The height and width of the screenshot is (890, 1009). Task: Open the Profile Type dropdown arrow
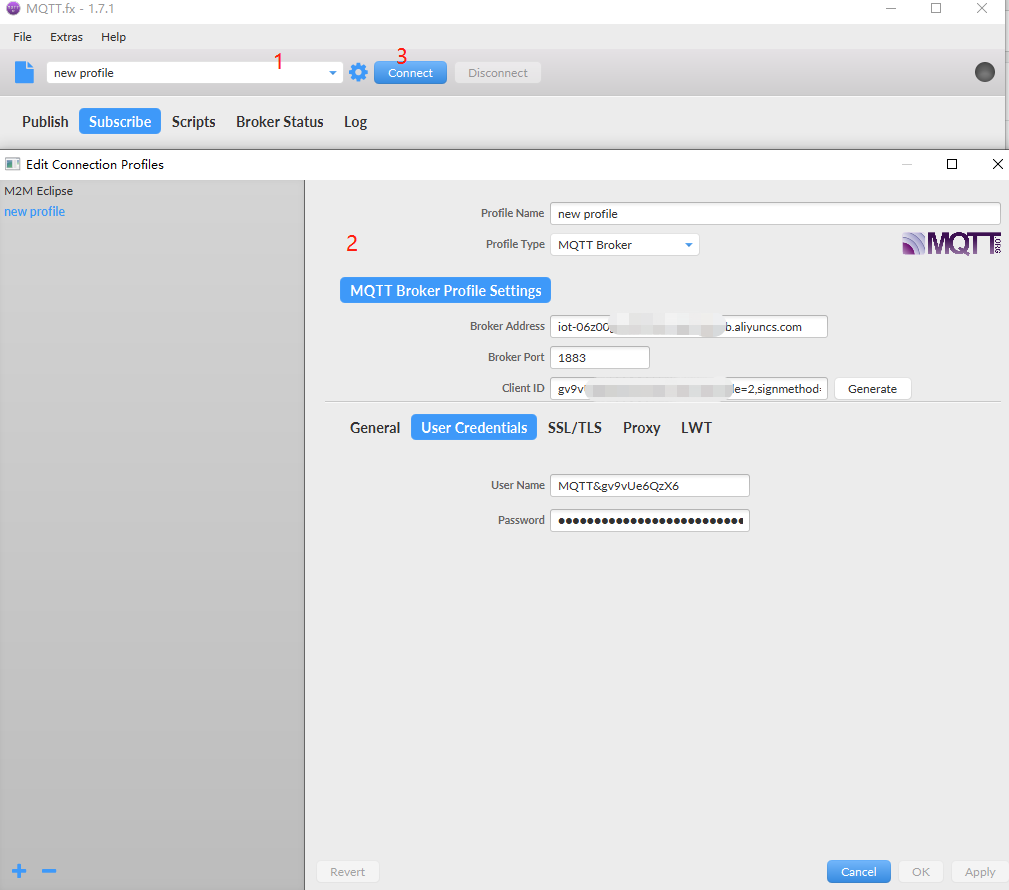click(689, 245)
